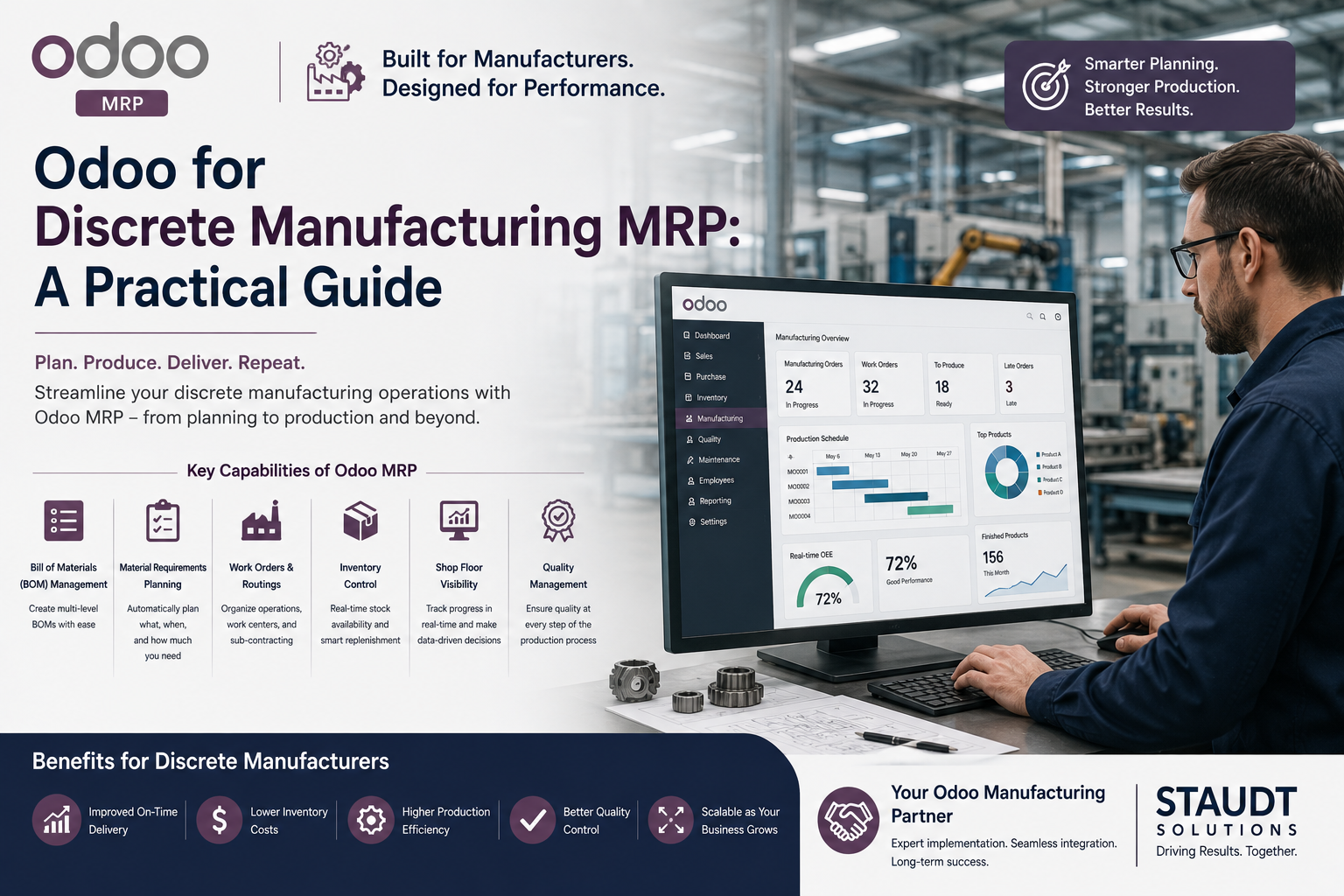Click the Settings gear icon in monitor sidebar
The width and height of the screenshot is (1344, 896).
click(x=692, y=521)
